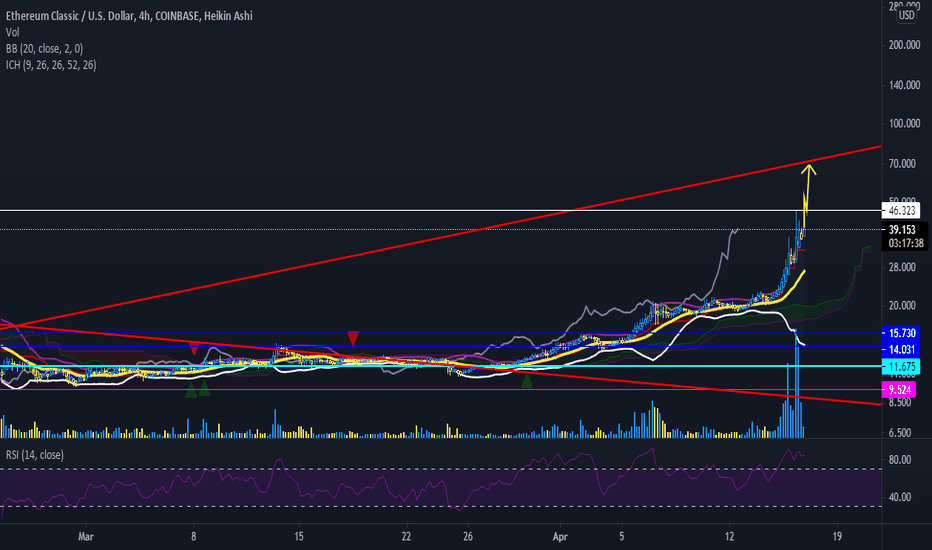Click the Ethereum Classic / U.S. Dollar chart title

click(x=129, y=16)
